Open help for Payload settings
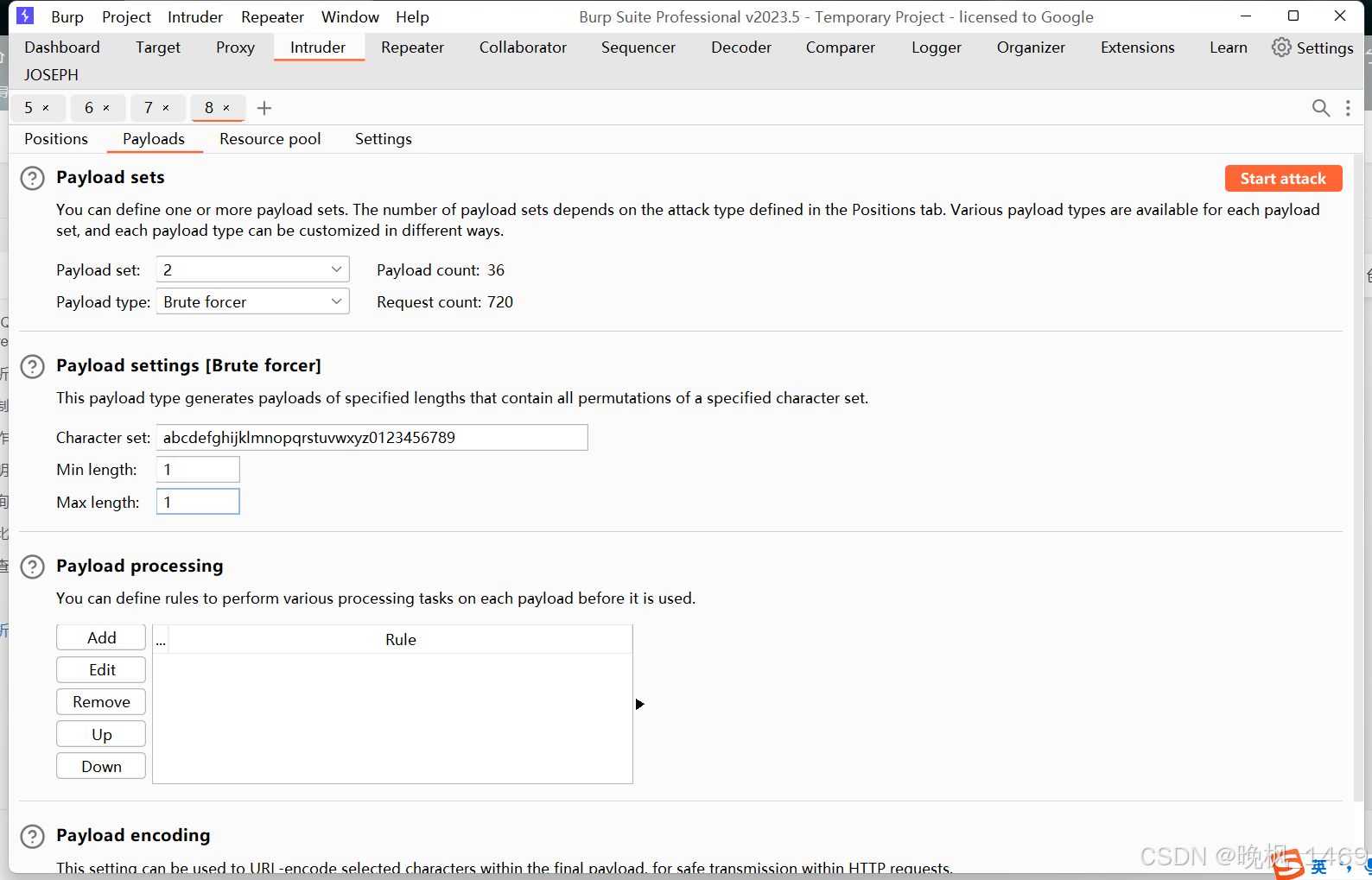Image resolution: width=1372 pixels, height=880 pixels. (x=32, y=366)
